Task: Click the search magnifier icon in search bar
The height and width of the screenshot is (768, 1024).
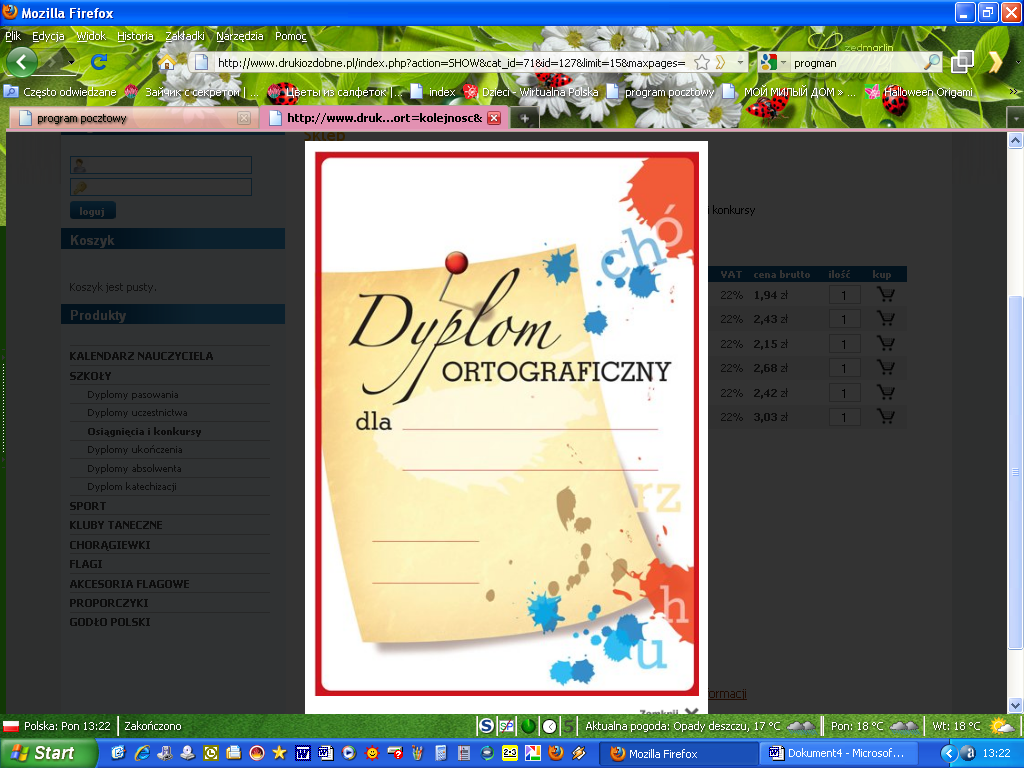Action: coord(932,62)
